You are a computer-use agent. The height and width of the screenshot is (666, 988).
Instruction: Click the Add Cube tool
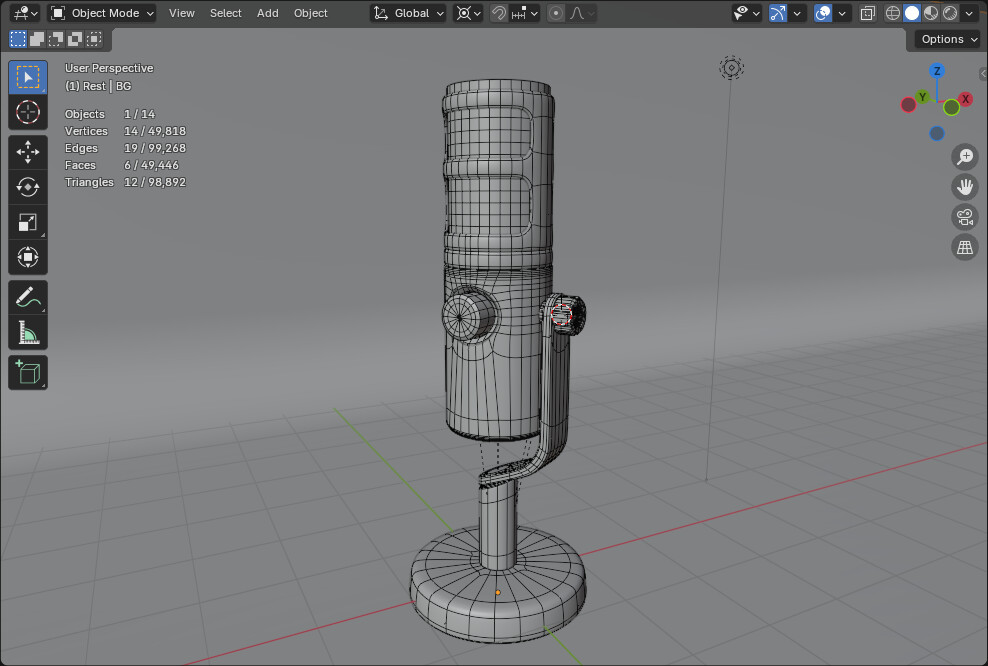[x=28, y=373]
